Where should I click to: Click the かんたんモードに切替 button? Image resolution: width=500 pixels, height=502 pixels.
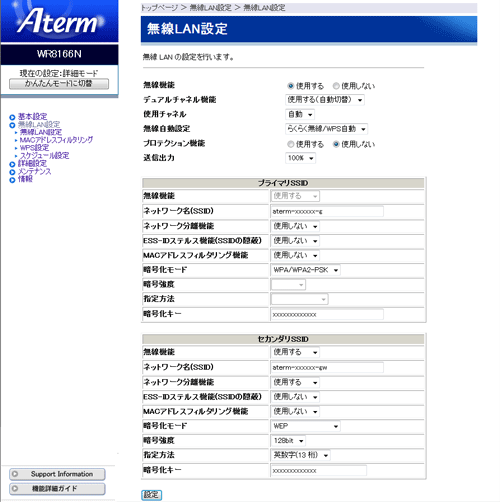coord(59,84)
